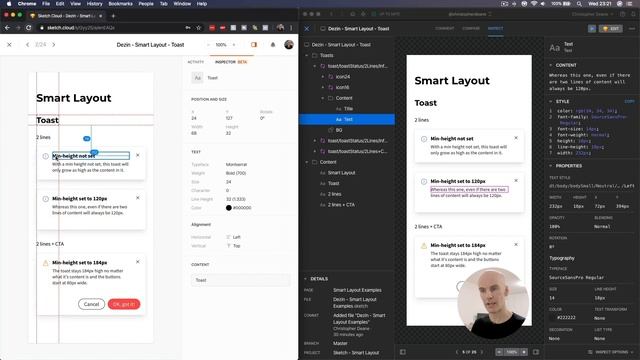The height and width of the screenshot is (360, 640).
Task: Close the Min-height not set toast in browser
Action: point(138,155)
